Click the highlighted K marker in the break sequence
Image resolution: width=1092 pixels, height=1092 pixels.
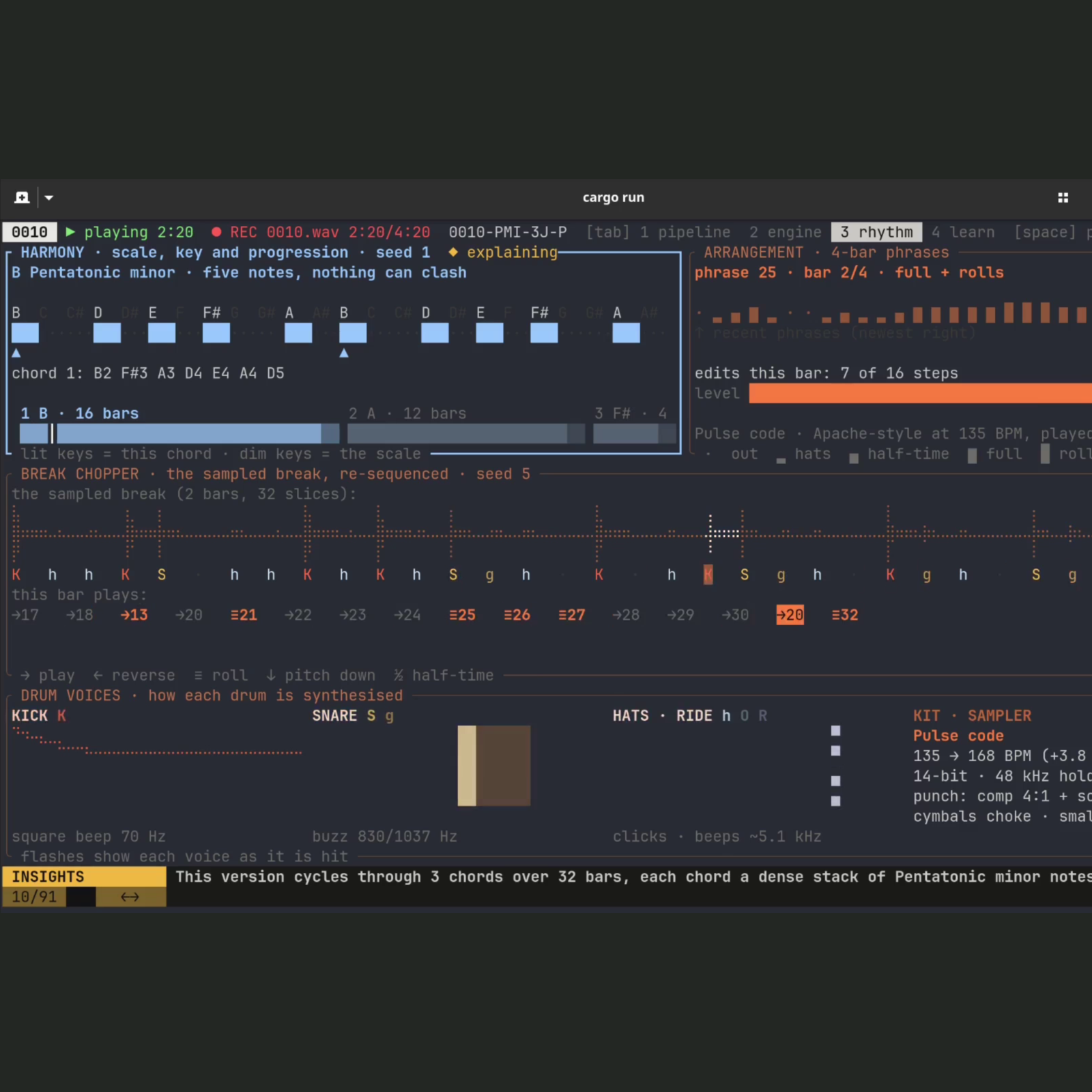(708, 575)
